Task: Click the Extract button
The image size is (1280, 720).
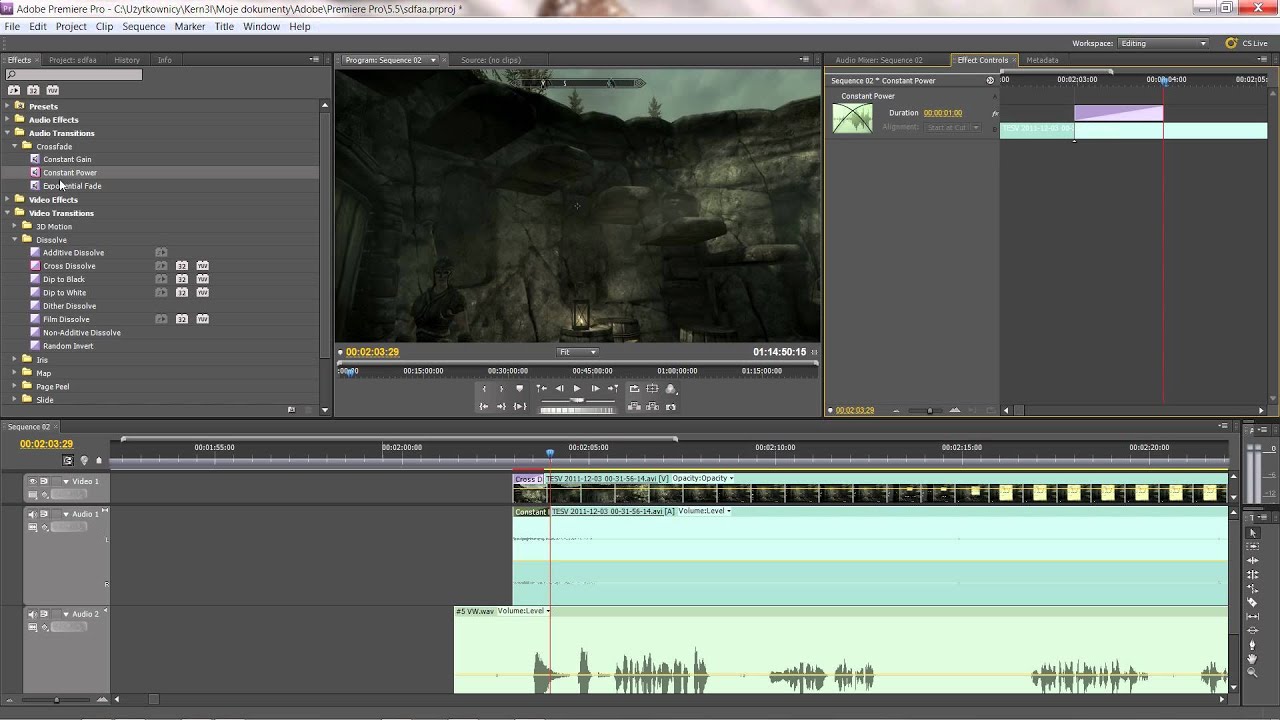Action: click(x=652, y=407)
